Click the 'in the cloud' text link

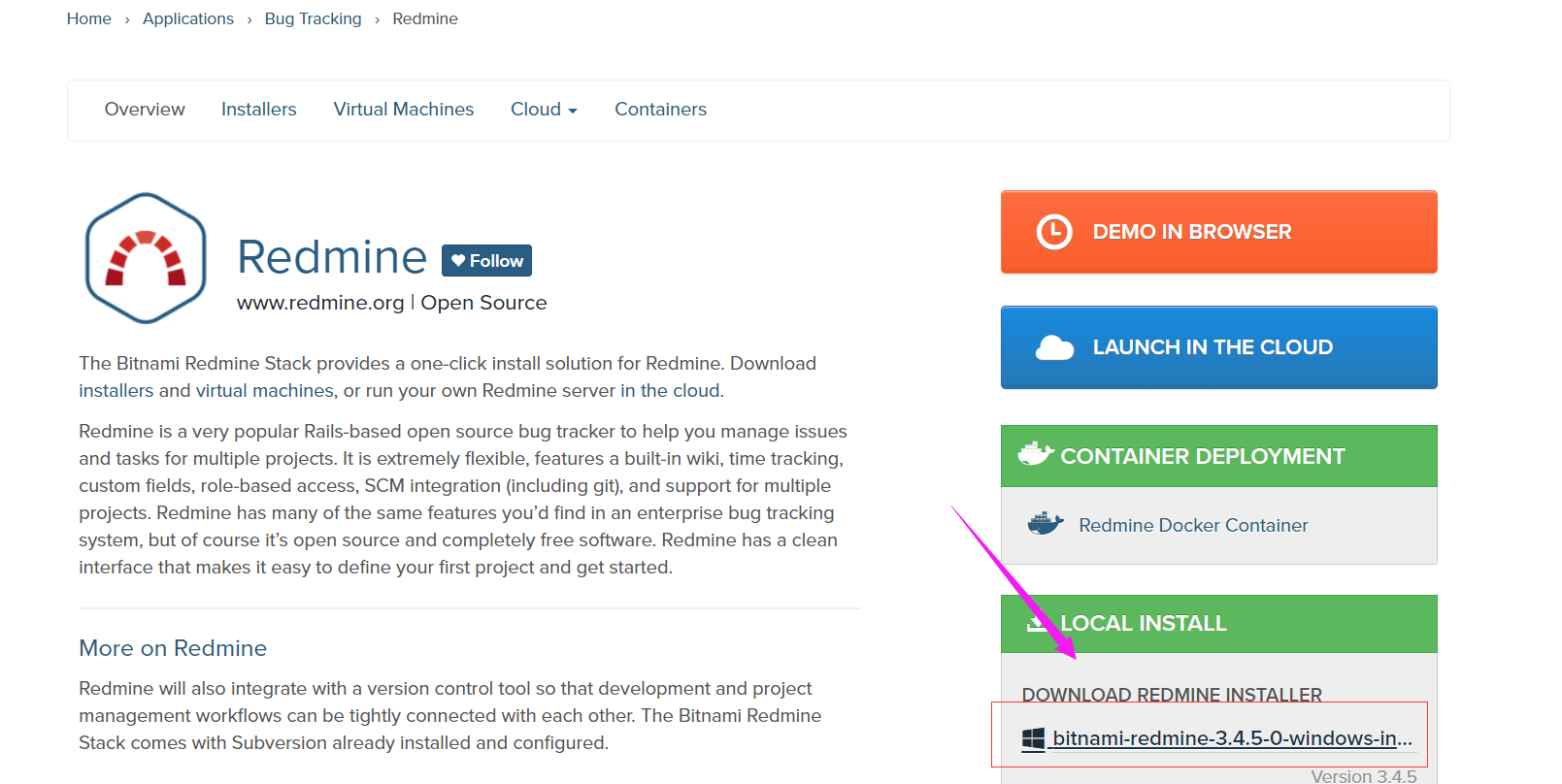click(670, 390)
